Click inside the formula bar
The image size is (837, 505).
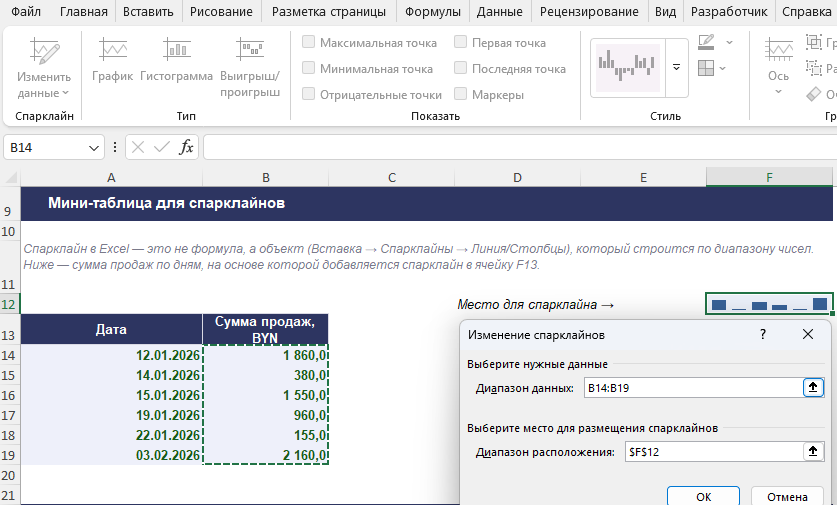click(520, 147)
